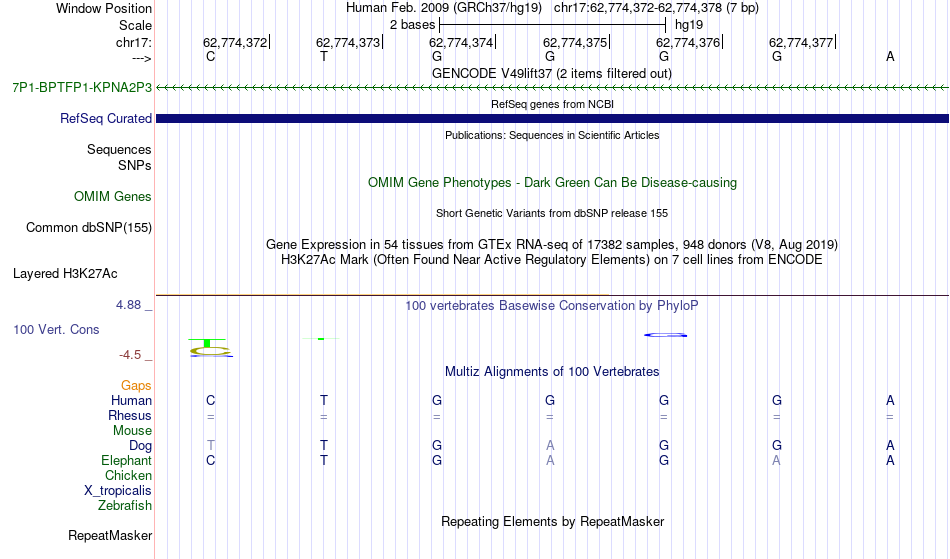The width and height of the screenshot is (950, 559).
Task: Click the hg19 label beside the scale bar
Action: click(x=689, y=25)
